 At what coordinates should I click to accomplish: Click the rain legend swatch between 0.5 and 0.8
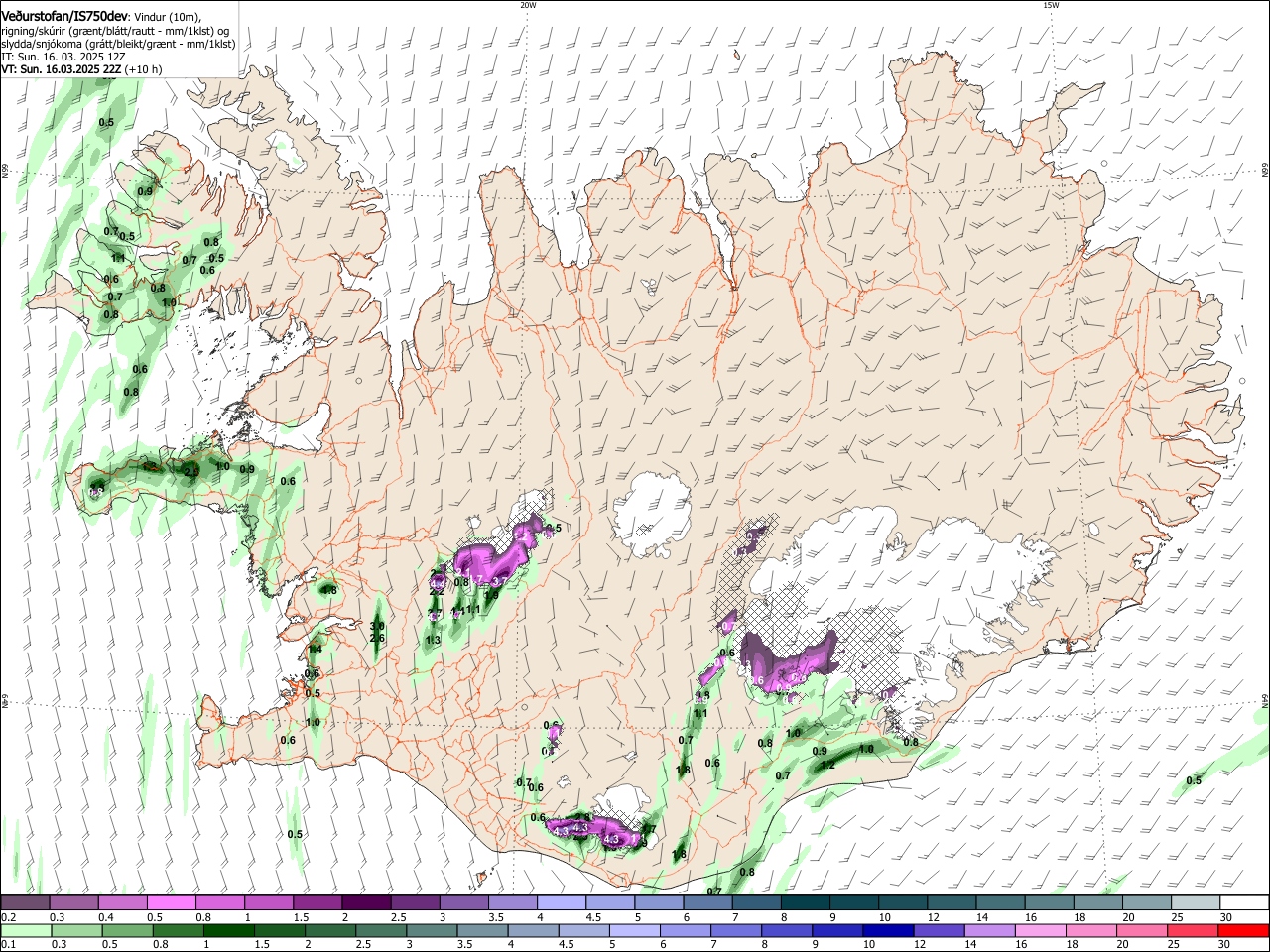click(128, 930)
